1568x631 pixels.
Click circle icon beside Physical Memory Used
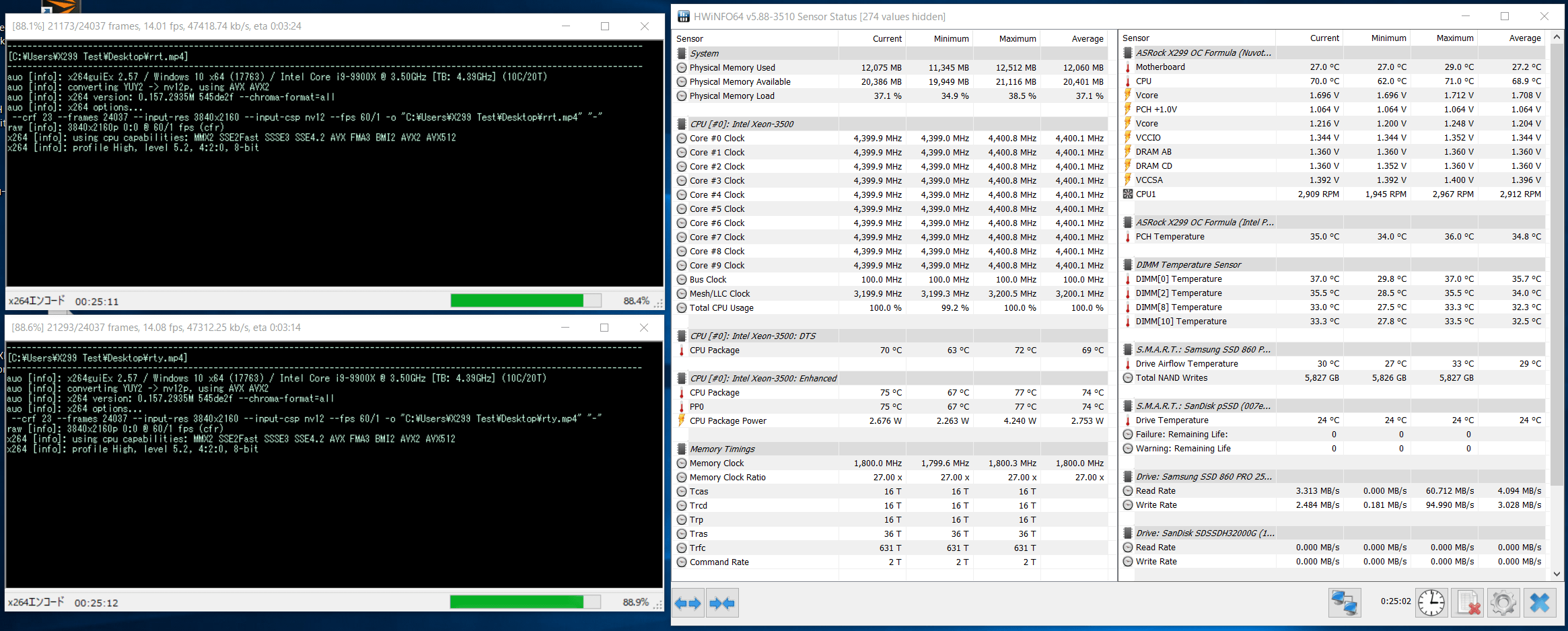[x=682, y=68]
